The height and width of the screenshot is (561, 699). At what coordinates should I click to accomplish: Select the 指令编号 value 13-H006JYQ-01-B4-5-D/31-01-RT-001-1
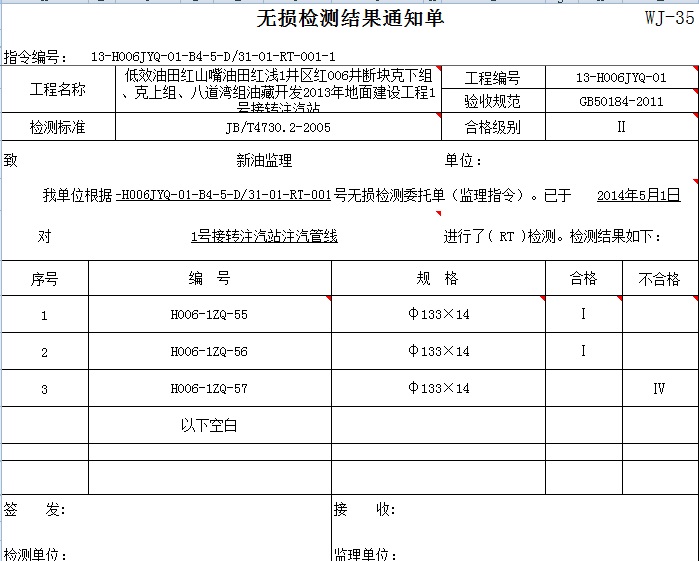213,57
